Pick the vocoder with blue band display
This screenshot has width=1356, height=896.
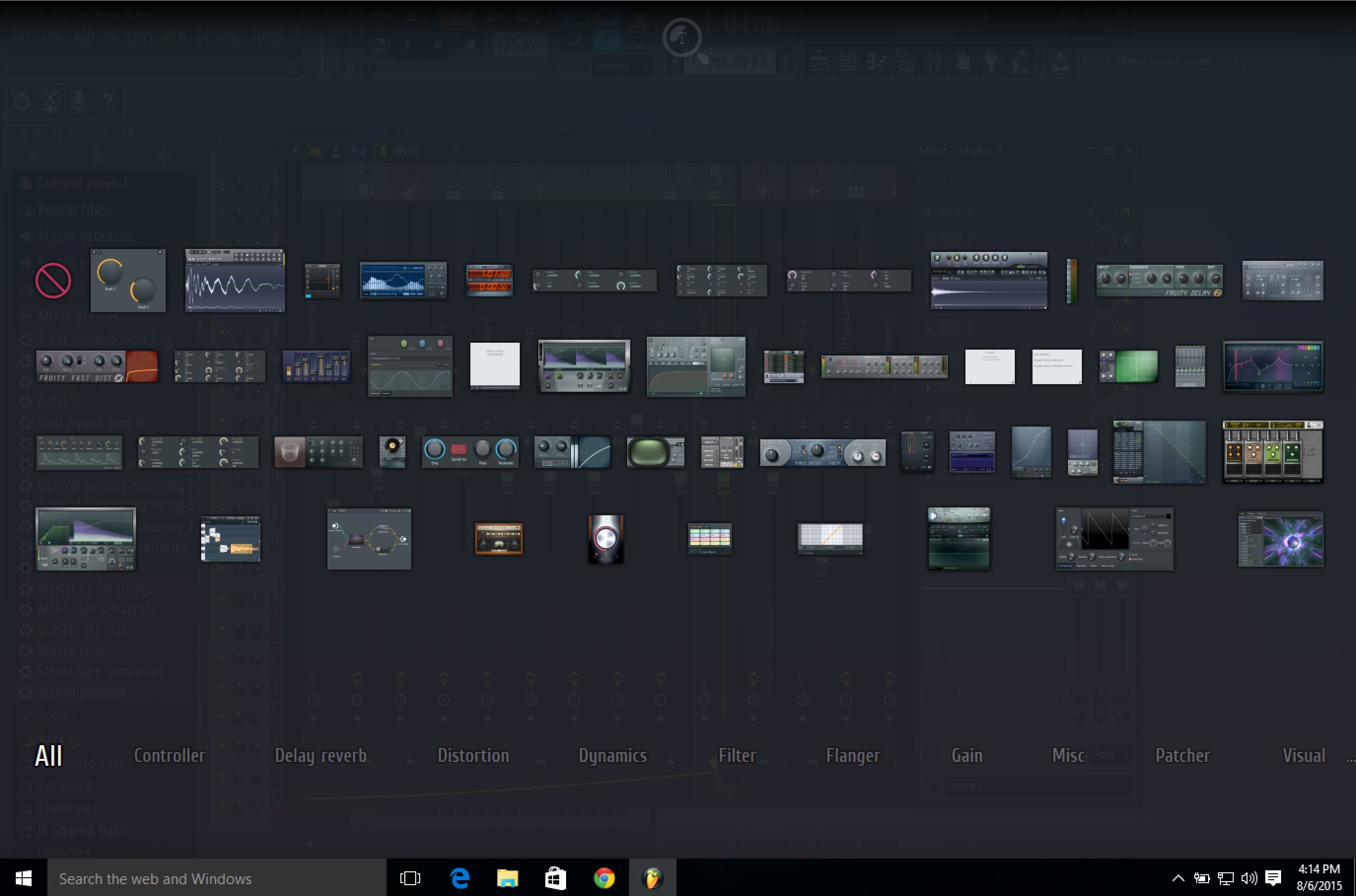(x=972, y=453)
